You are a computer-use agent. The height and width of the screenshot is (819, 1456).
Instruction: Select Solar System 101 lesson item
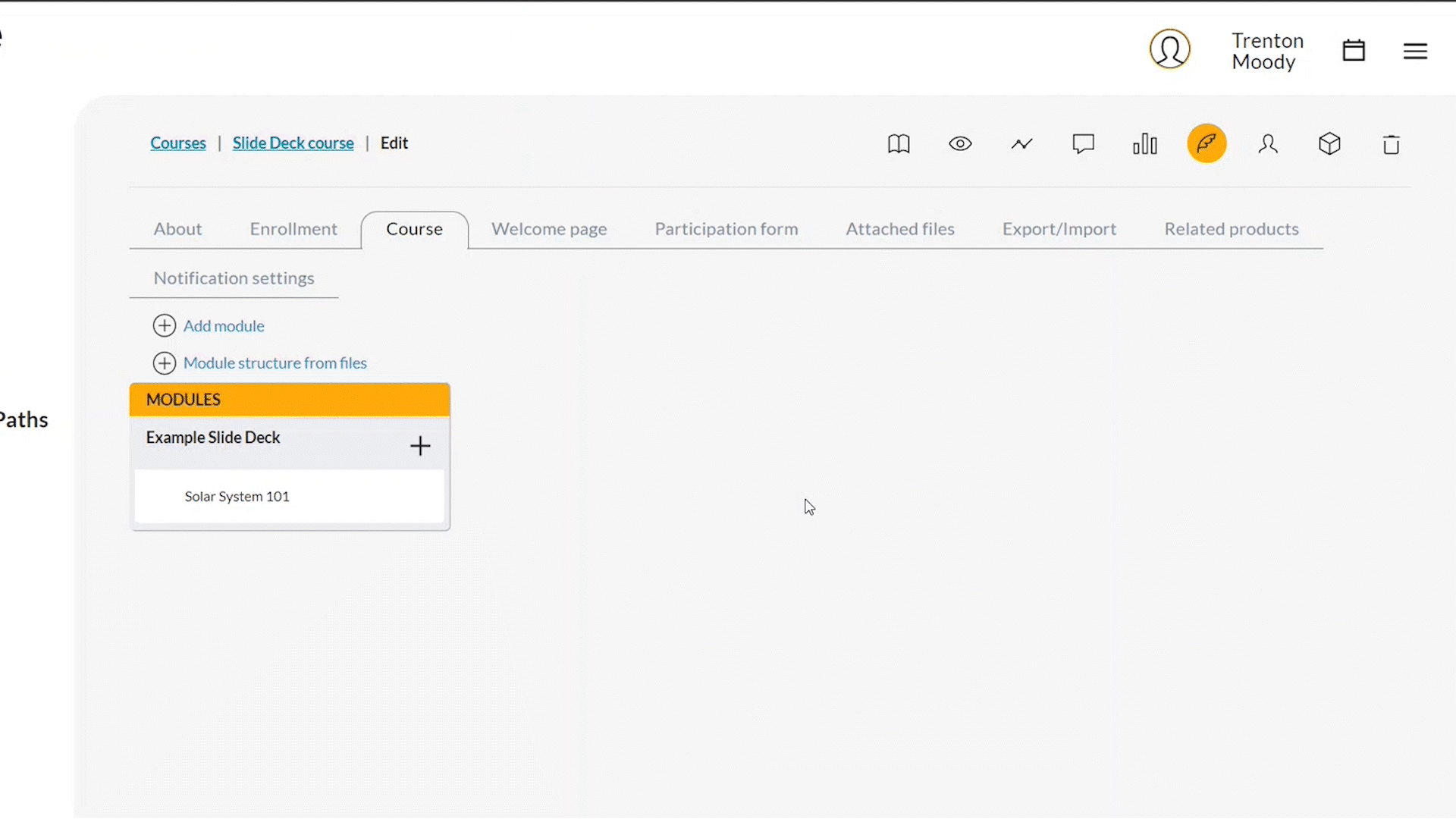click(237, 496)
